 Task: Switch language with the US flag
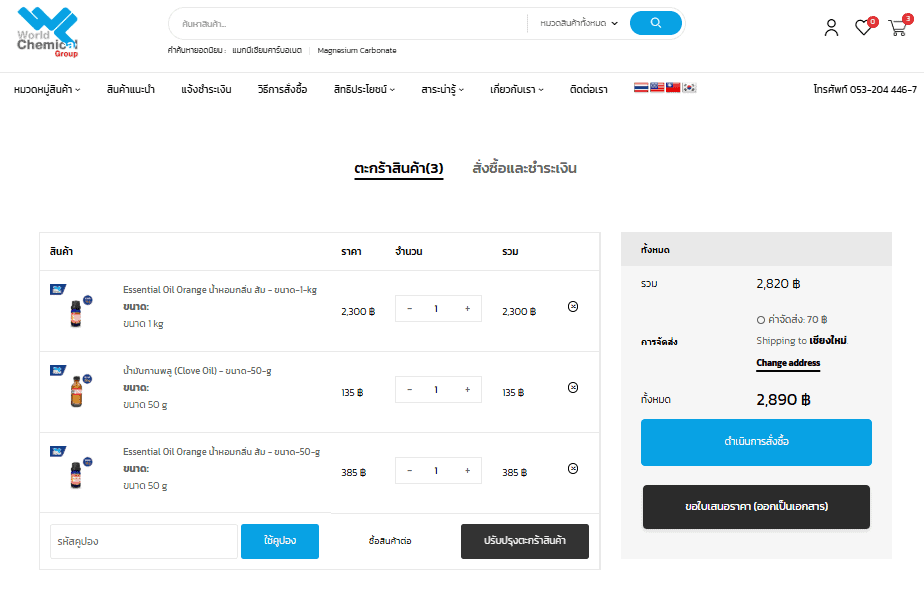[x=657, y=88]
